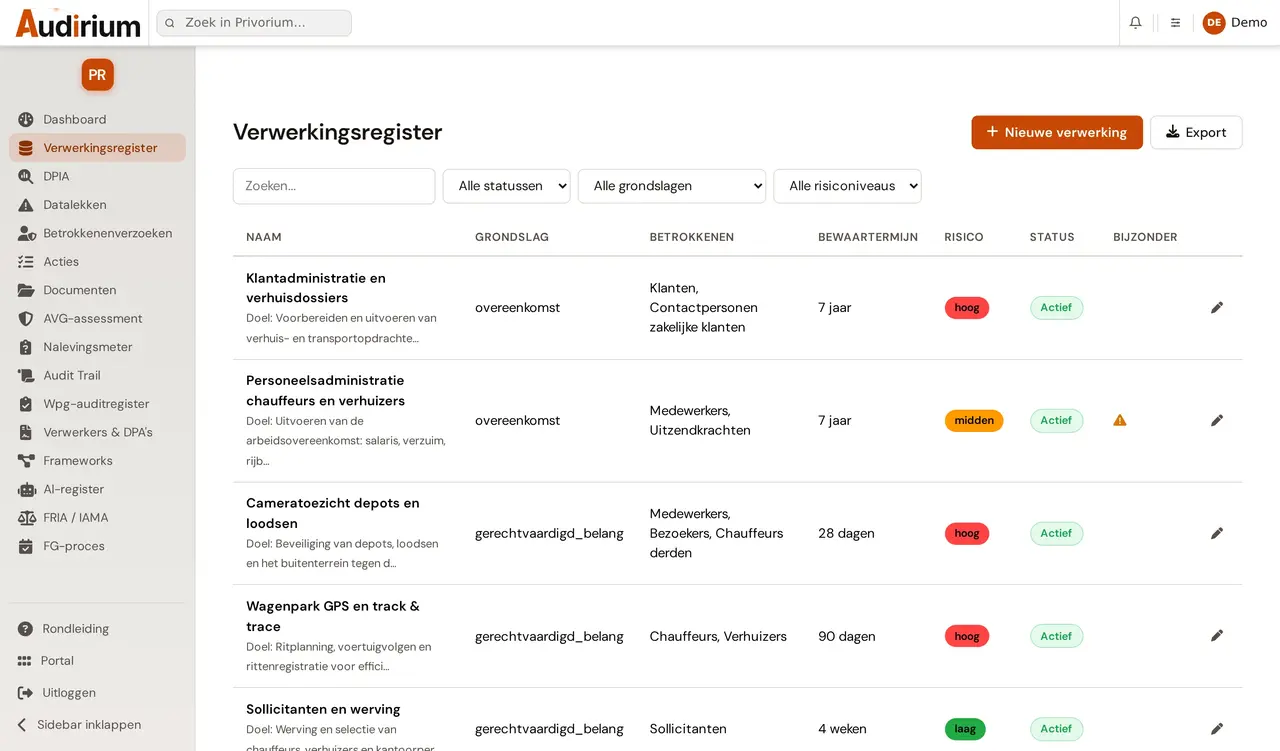Viewport: 1280px width, 751px height.
Task: Navigate to Verwerkers & DPA's
Action: [97, 432]
